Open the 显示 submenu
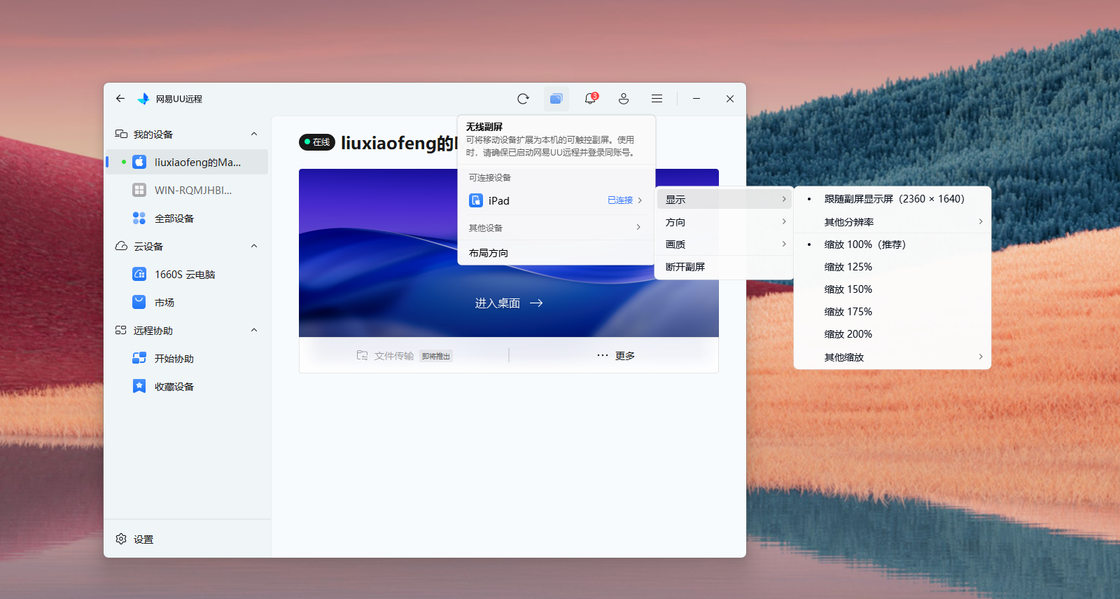The width and height of the screenshot is (1120, 599). point(724,200)
